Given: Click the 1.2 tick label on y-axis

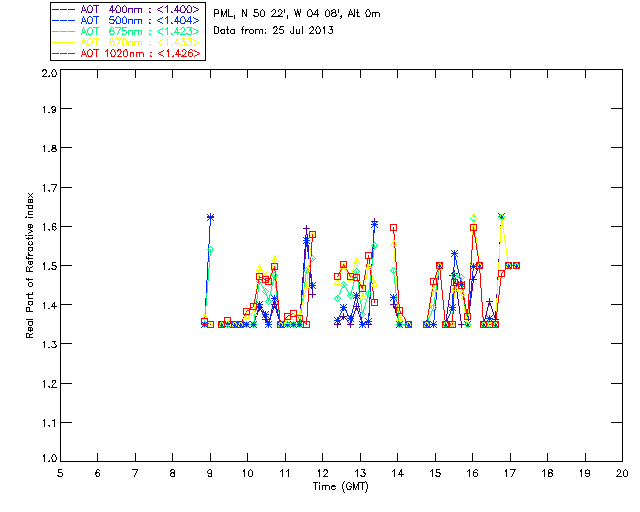Looking at the screenshot, I should pyautogui.click(x=49, y=384).
